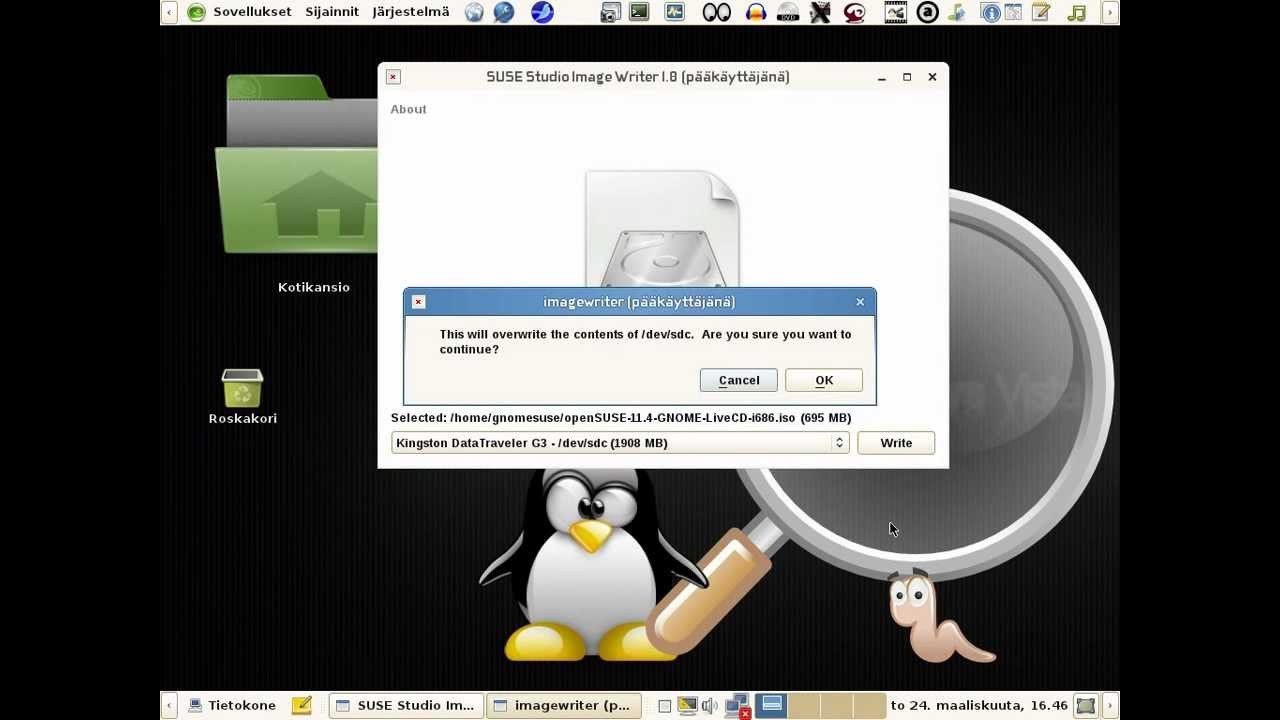Click the disk image icon in Image Writer
1280x720 pixels.
[x=662, y=229]
